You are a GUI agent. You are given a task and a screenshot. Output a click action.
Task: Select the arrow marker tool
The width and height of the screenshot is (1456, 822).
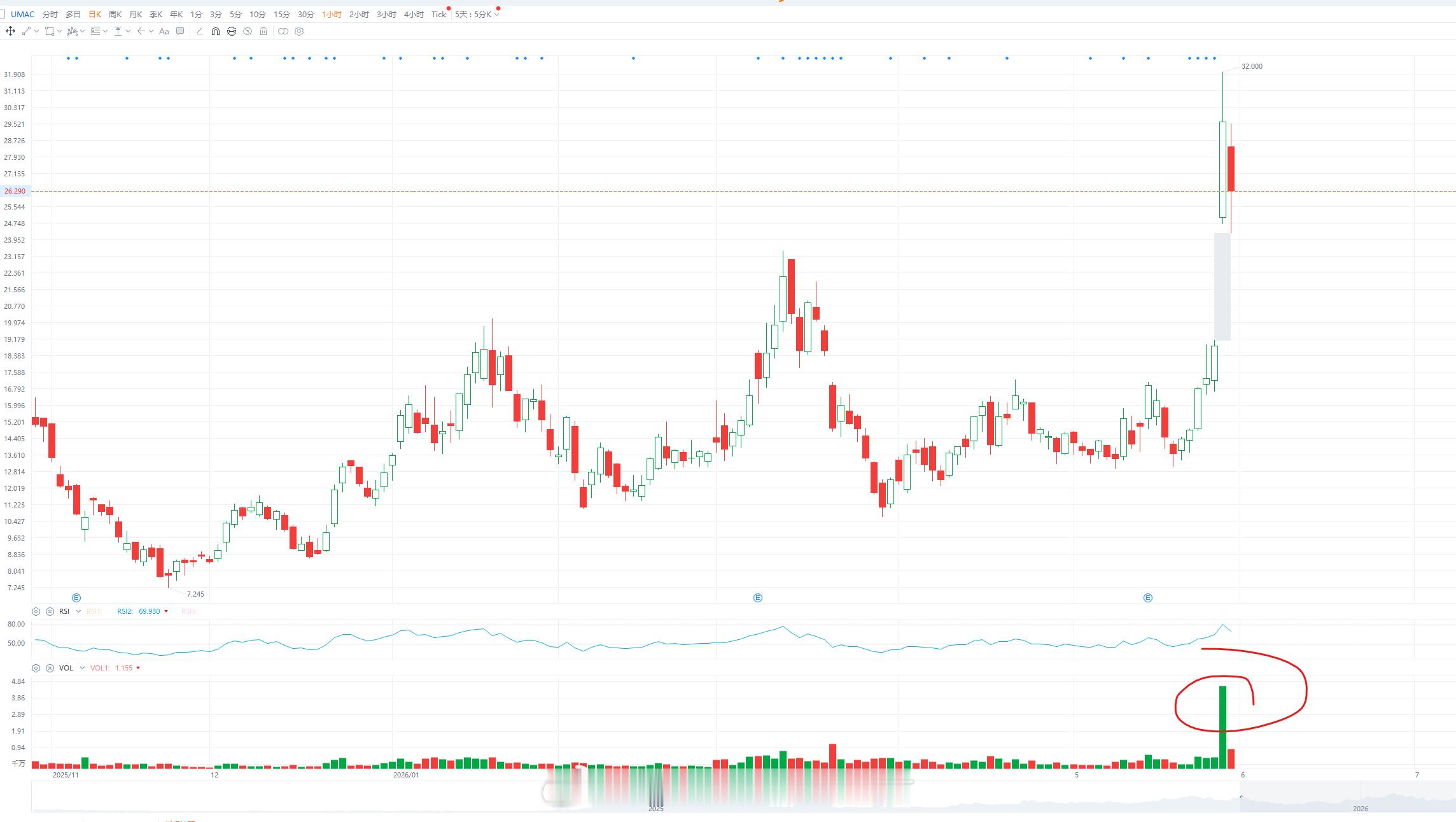141,31
